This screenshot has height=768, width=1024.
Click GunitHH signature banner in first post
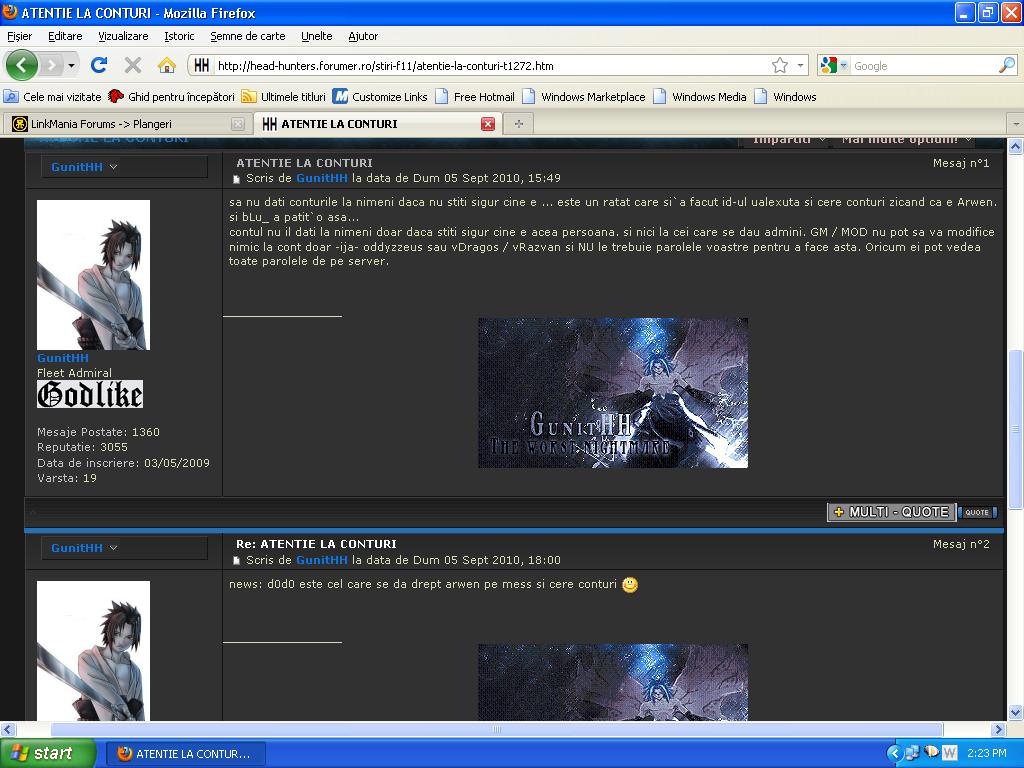613,392
